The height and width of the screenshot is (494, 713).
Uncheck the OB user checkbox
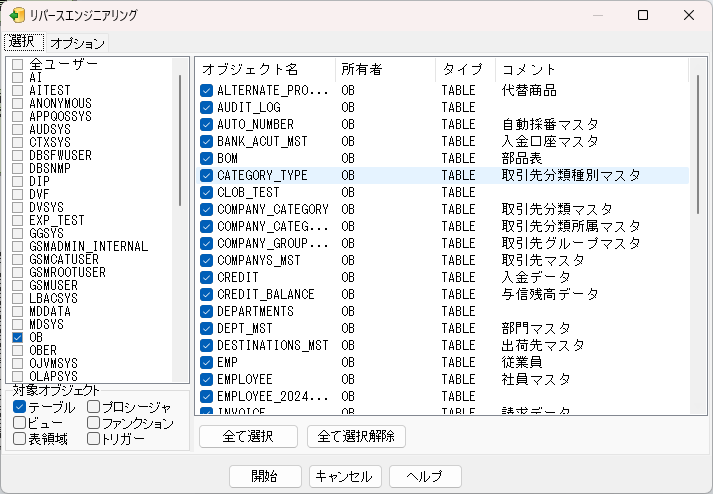coord(18,338)
